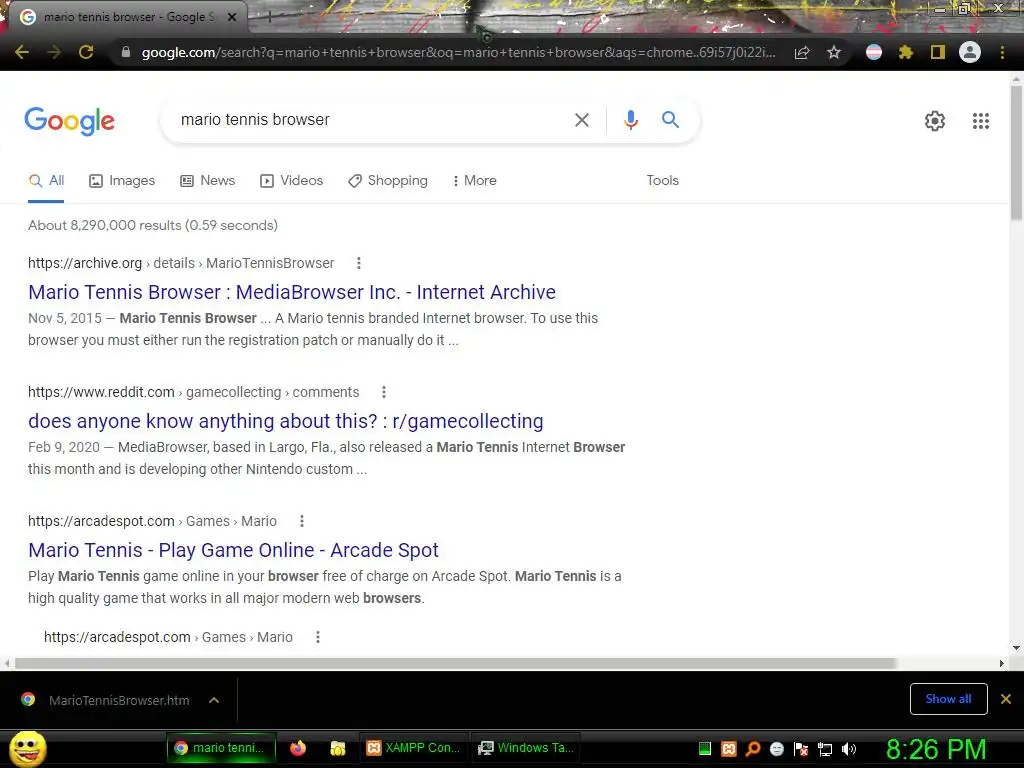Close the mario tennis browser tab
1024x768 pixels.
[x=232, y=17]
